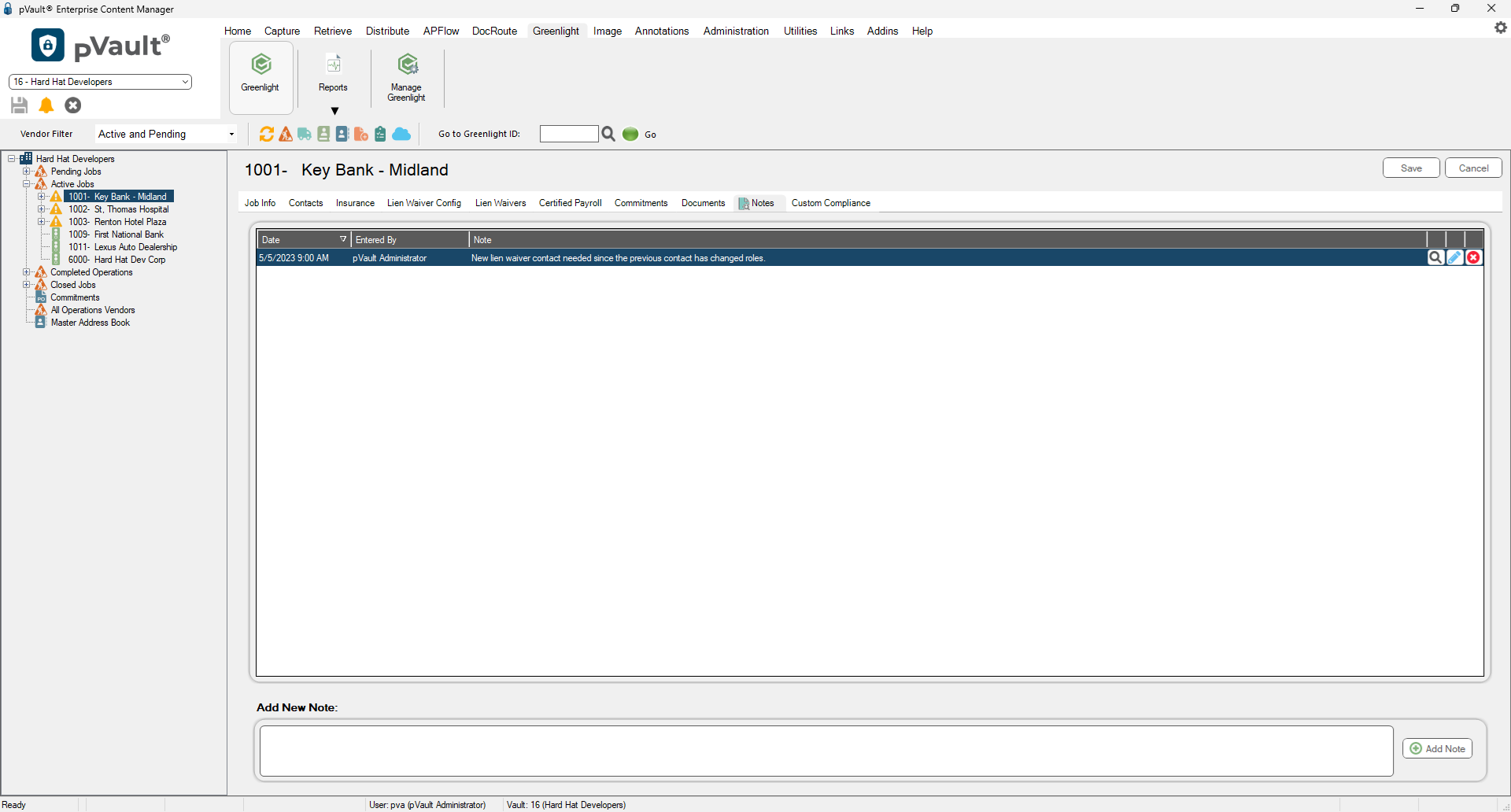The width and height of the screenshot is (1511, 812).
Task: Select the 1011- Lexus Auto Dealership job
Action: pyautogui.click(x=123, y=247)
